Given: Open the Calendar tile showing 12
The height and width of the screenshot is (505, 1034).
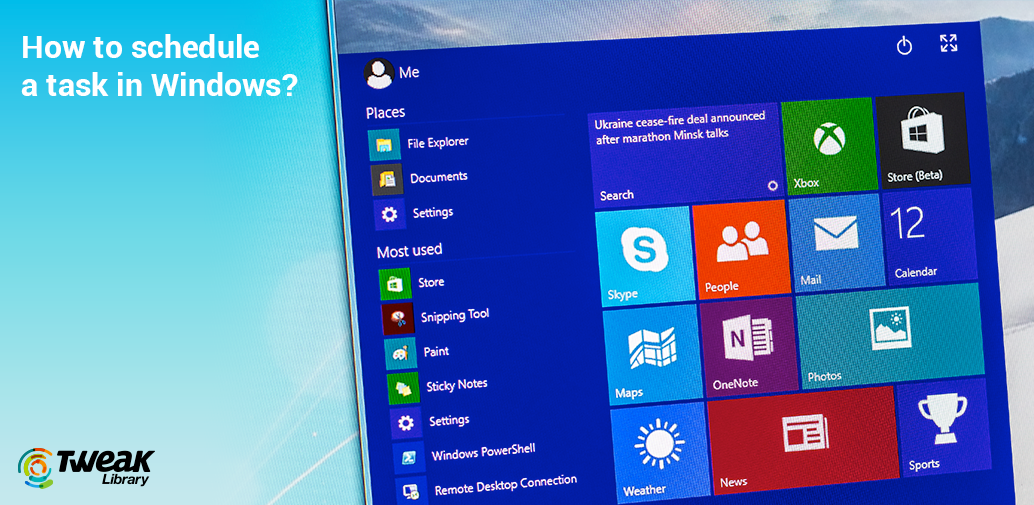Looking at the screenshot, I should point(930,235).
